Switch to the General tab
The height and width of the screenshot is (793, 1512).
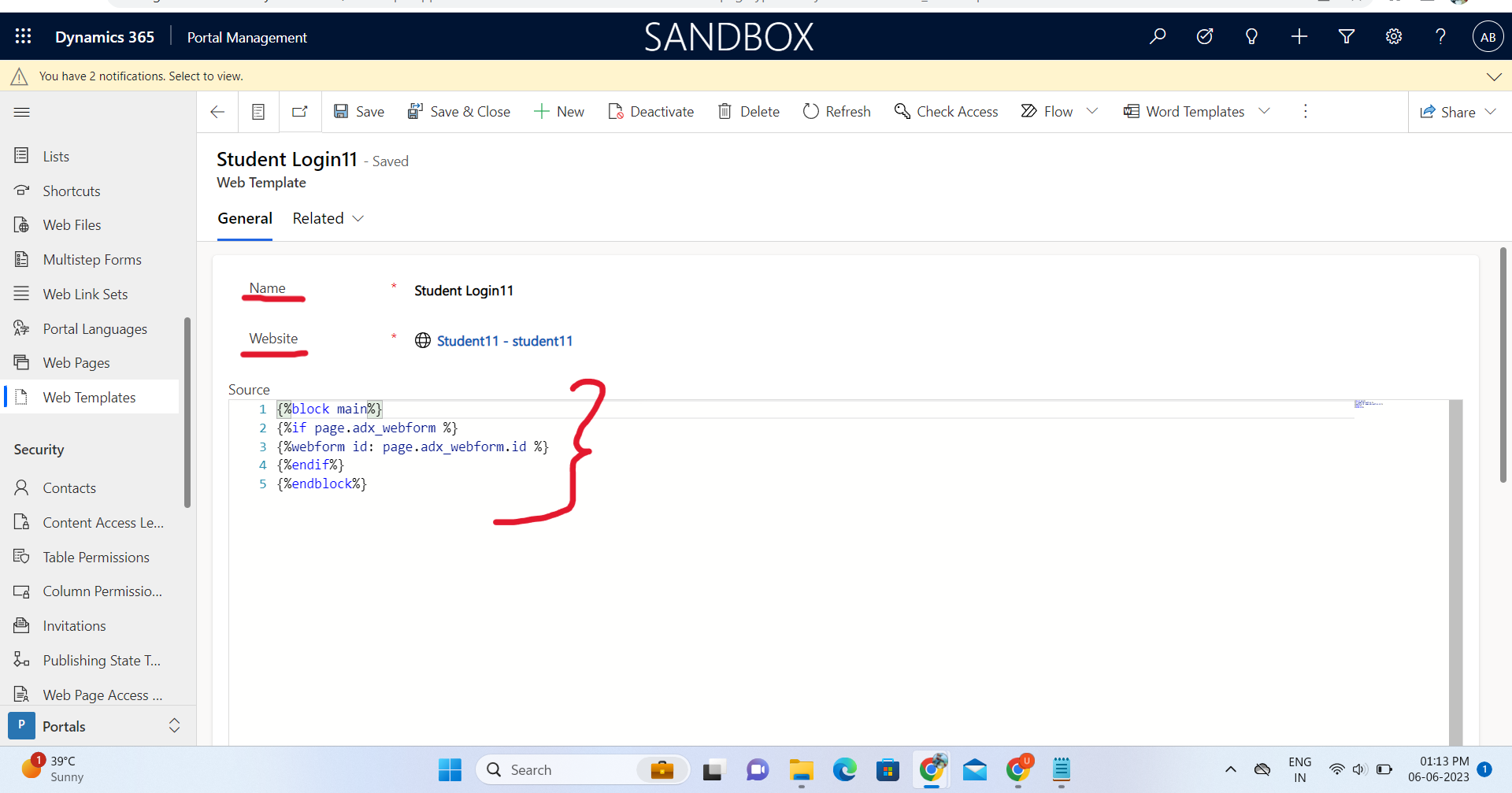245,218
